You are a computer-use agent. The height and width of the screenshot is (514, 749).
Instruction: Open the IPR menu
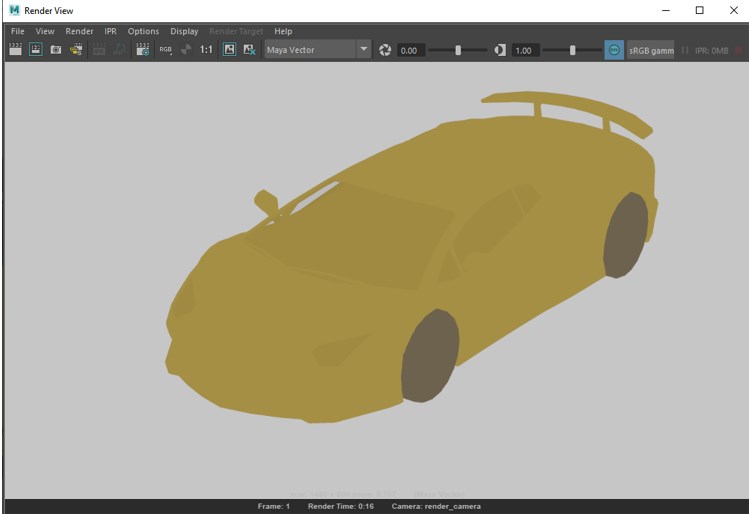[x=110, y=31]
